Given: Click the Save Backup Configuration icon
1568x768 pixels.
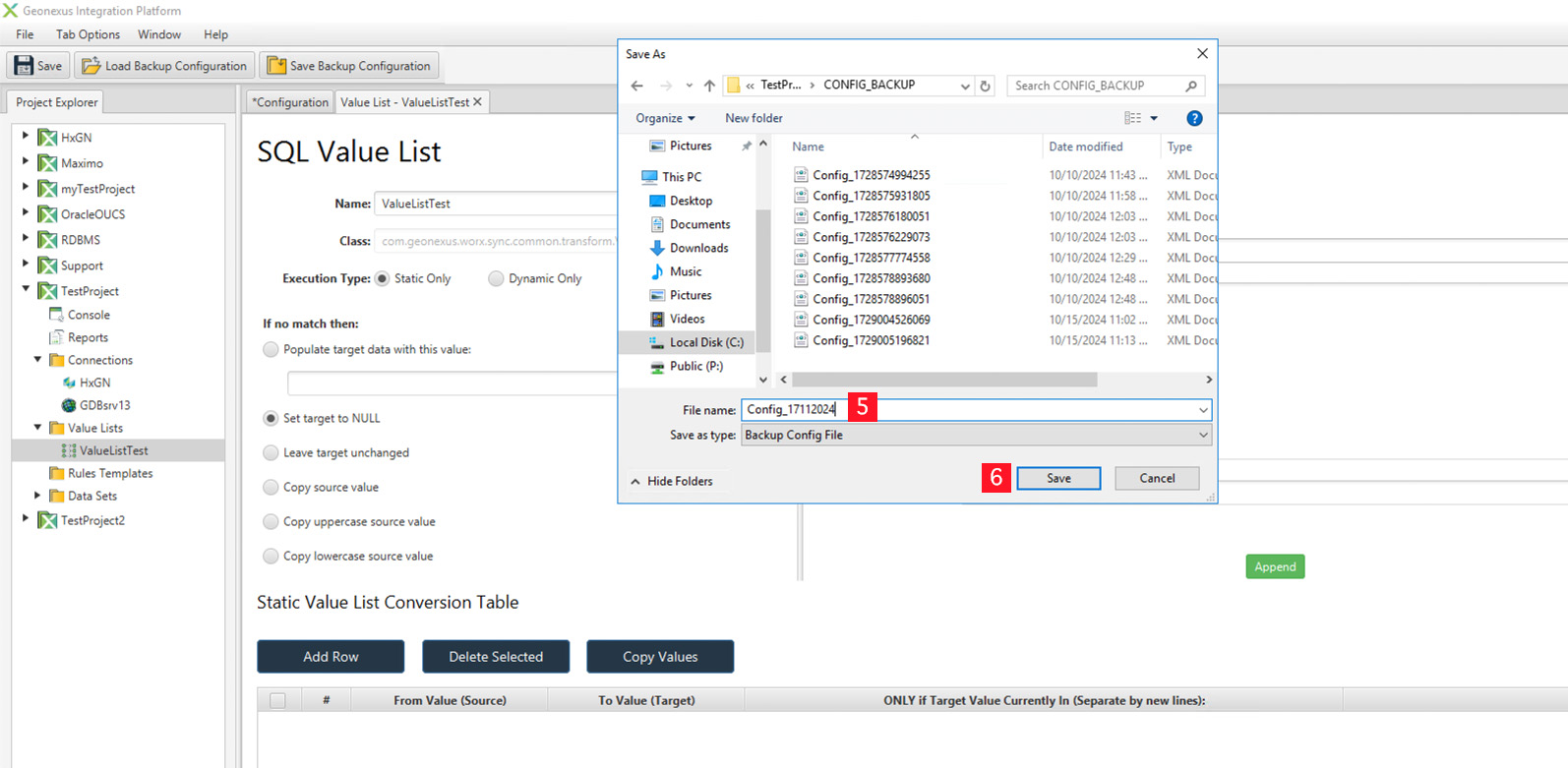Looking at the screenshot, I should click(x=276, y=66).
